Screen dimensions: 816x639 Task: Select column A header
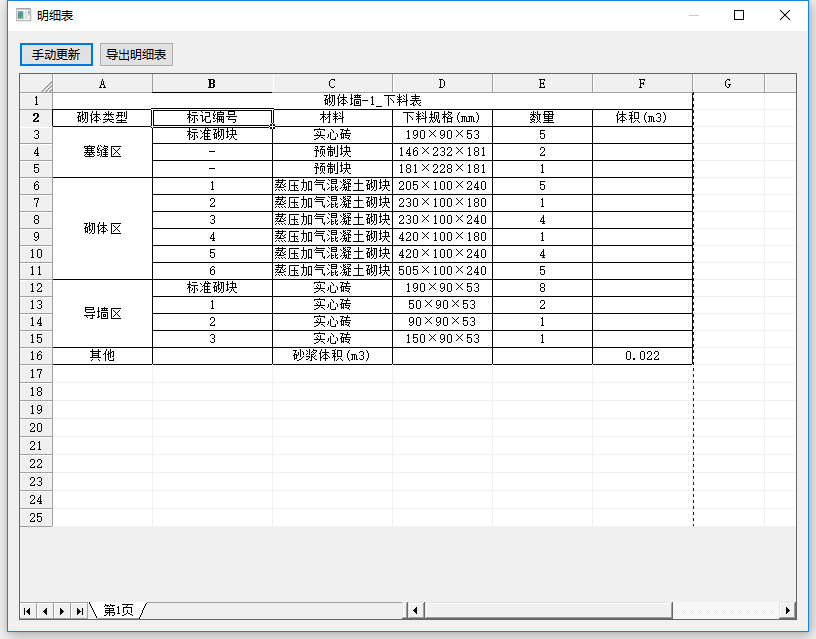(x=103, y=83)
